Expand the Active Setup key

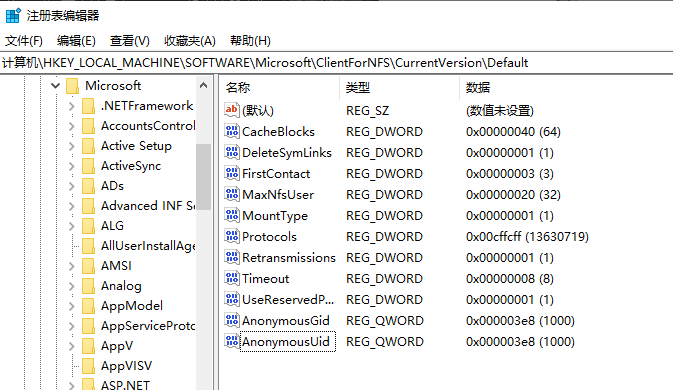click(72, 146)
